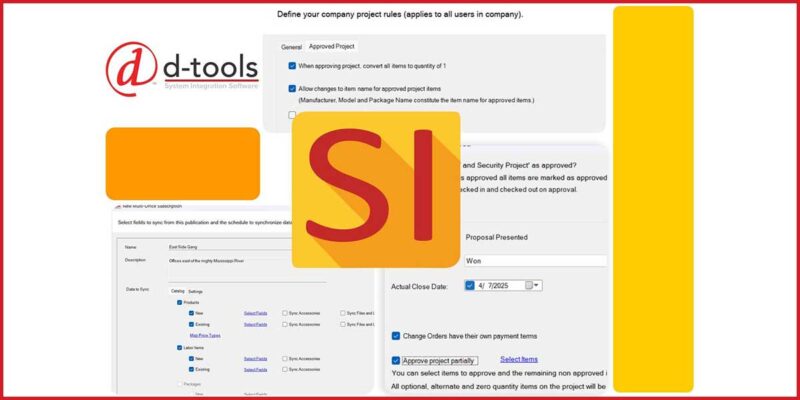
Task: Enable Sync Accessories for Existing Labor Items
Action: [x=285, y=369]
